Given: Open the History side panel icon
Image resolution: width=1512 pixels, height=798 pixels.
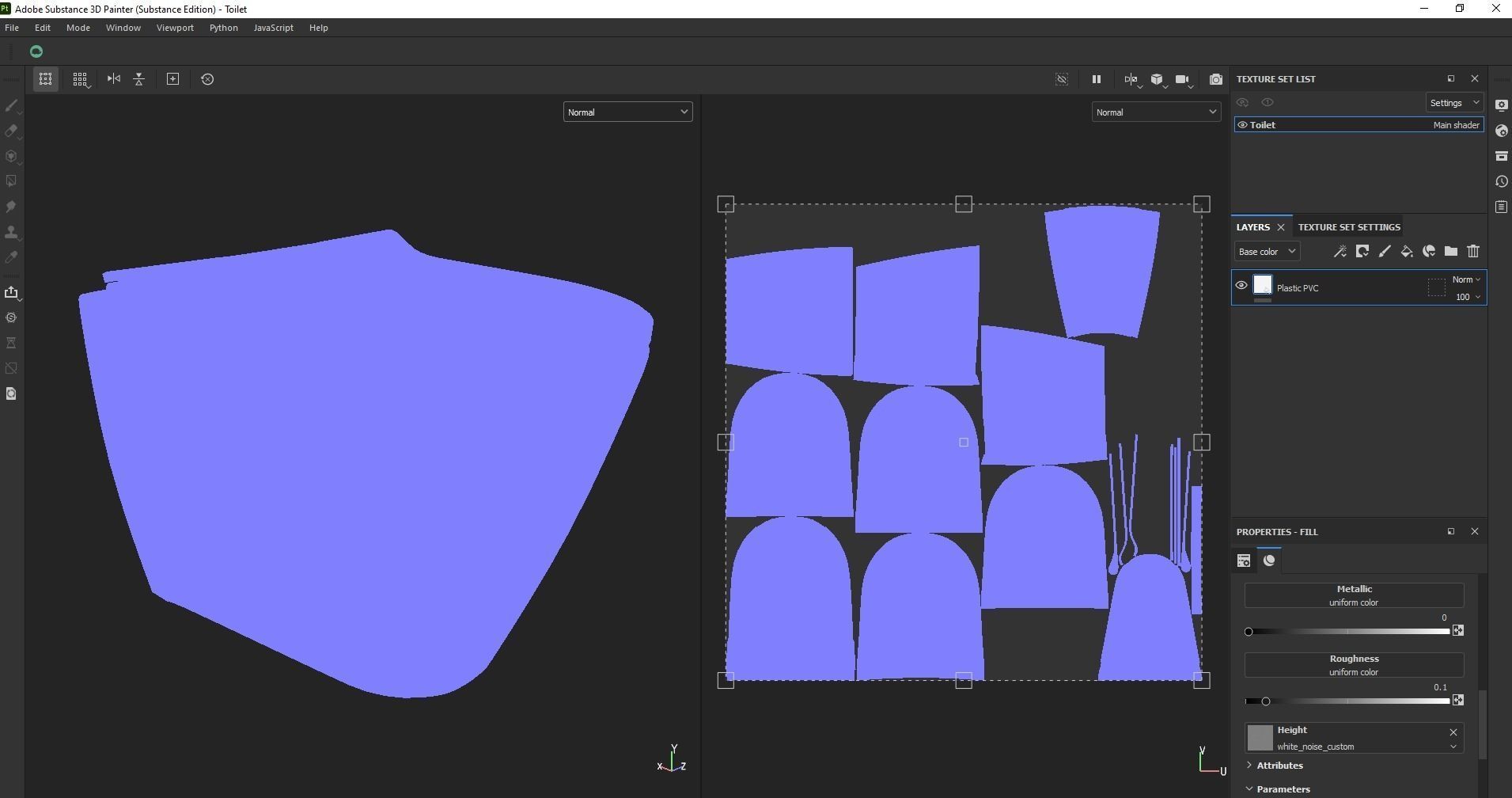Looking at the screenshot, I should coord(1501,181).
